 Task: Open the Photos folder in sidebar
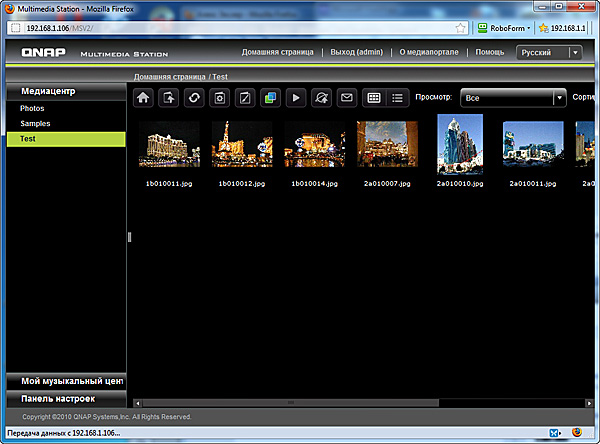point(33,108)
